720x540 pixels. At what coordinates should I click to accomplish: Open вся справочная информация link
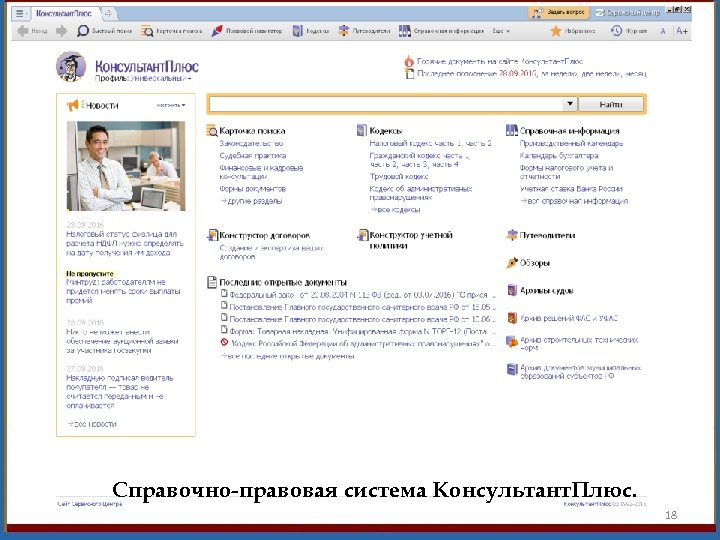[x=574, y=201]
